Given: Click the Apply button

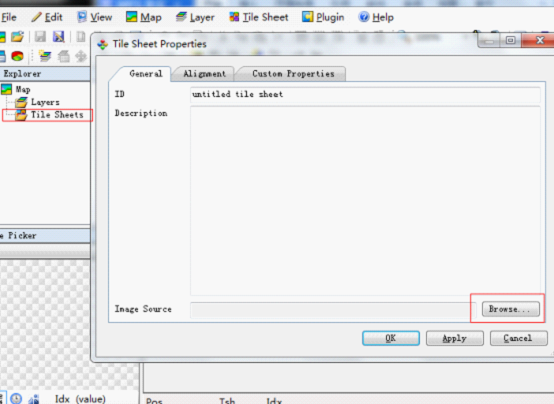Looking at the screenshot, I should pos(455,338).
